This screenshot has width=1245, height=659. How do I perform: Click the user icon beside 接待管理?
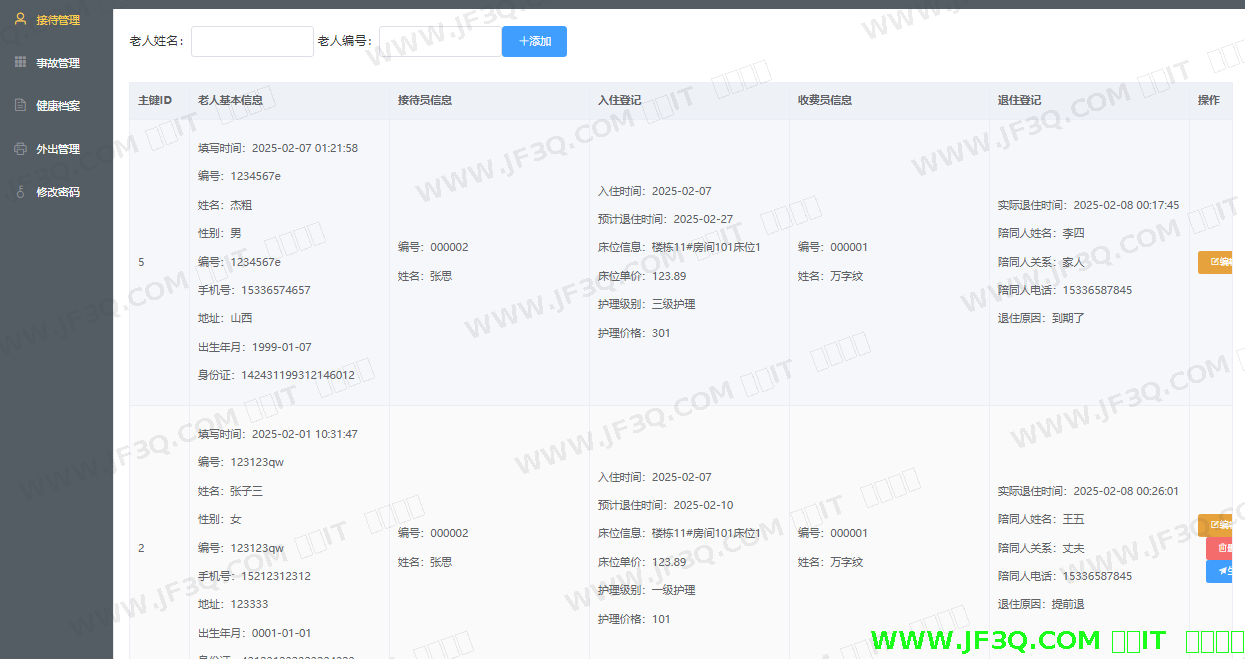pos(20,19)
